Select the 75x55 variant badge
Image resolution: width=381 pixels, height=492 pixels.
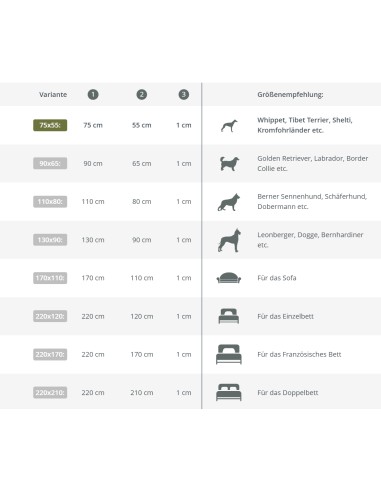pos(50,125)
